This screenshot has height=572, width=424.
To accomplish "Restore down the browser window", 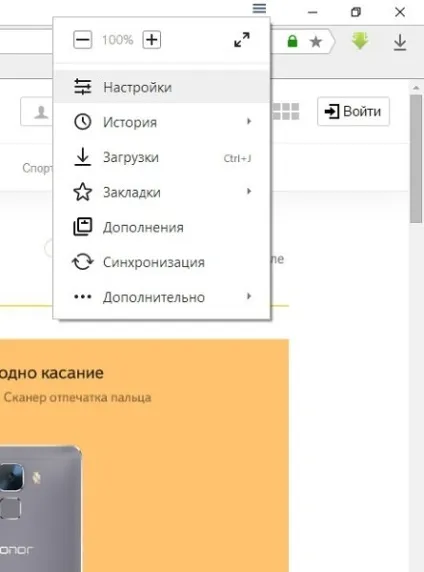I will (356, 12).
